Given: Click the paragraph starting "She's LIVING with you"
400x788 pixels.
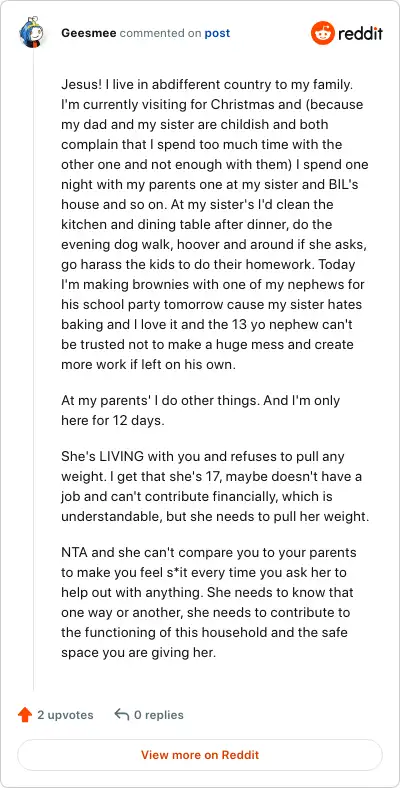Looking at the screenshot, I should coord(215,487).
